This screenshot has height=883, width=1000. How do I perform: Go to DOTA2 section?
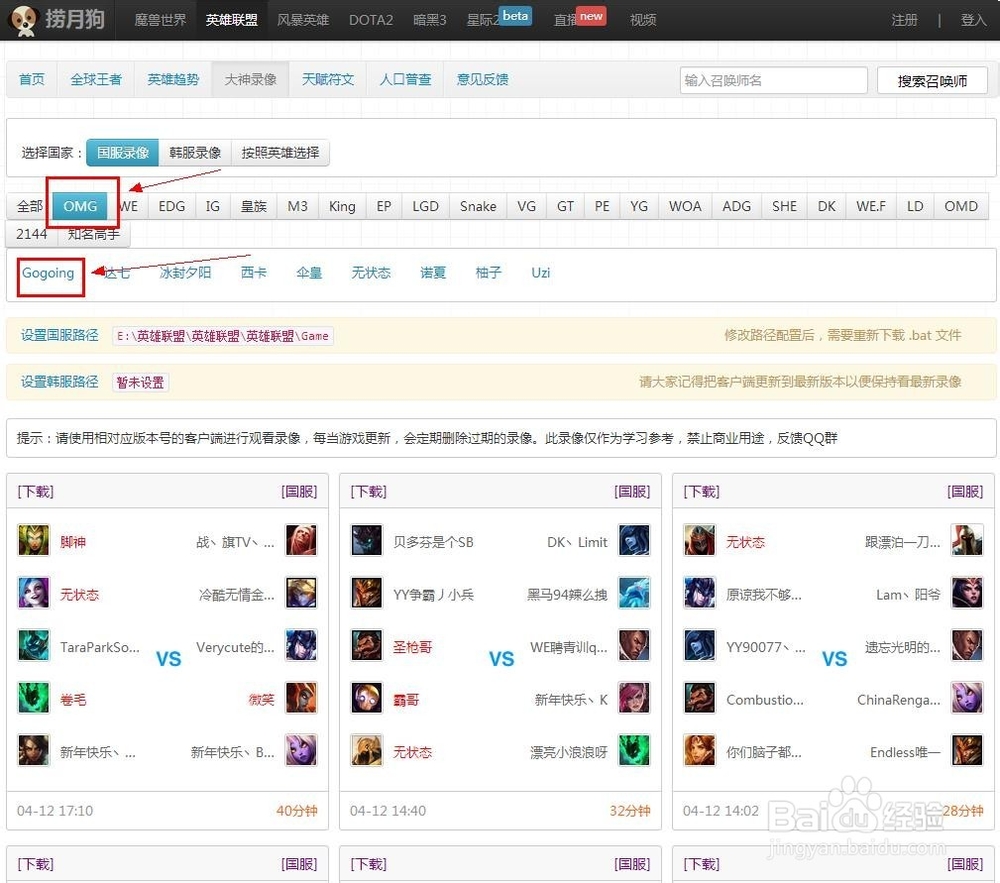click(x=371, y=20)
